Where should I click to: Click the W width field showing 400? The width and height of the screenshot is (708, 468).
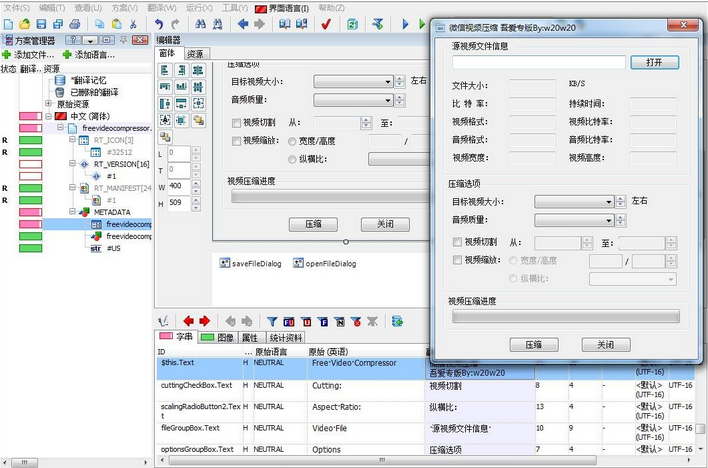click(x=179, y=187)
